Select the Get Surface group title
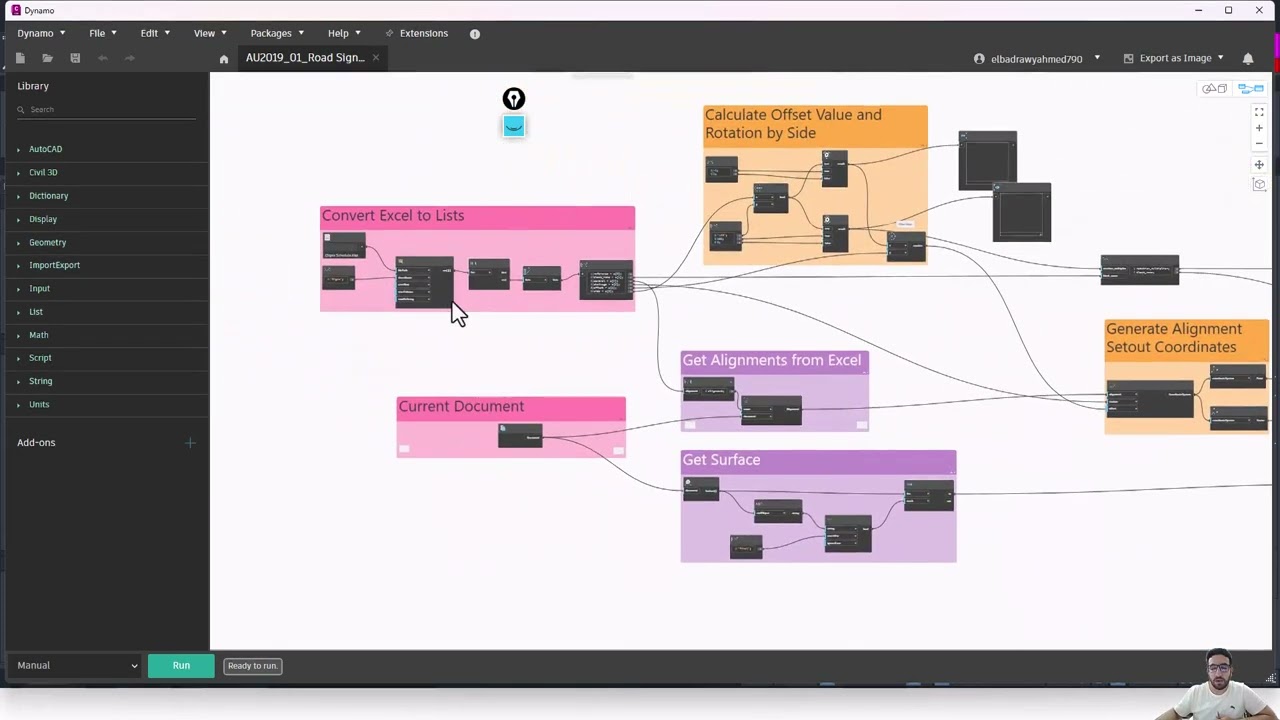Screen dimensions: 1280x720 coord(721,460)
